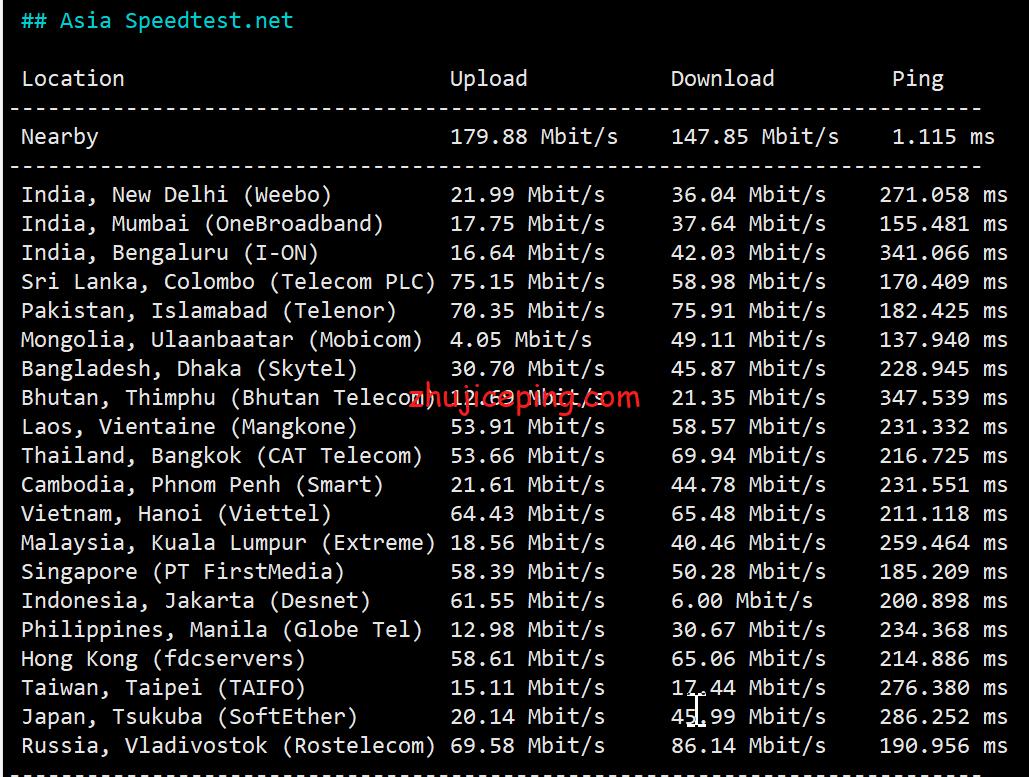Select 'Pakistan, Islamabad (Telenor)' row

(514, 310)
